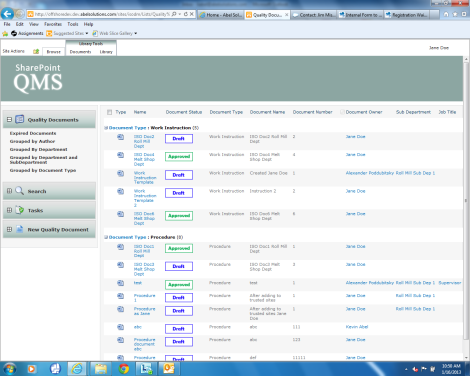Open Windows Explorer folder in taskbar
The height and width of the screenshot is (376, 470).
[x=100, y=369]
